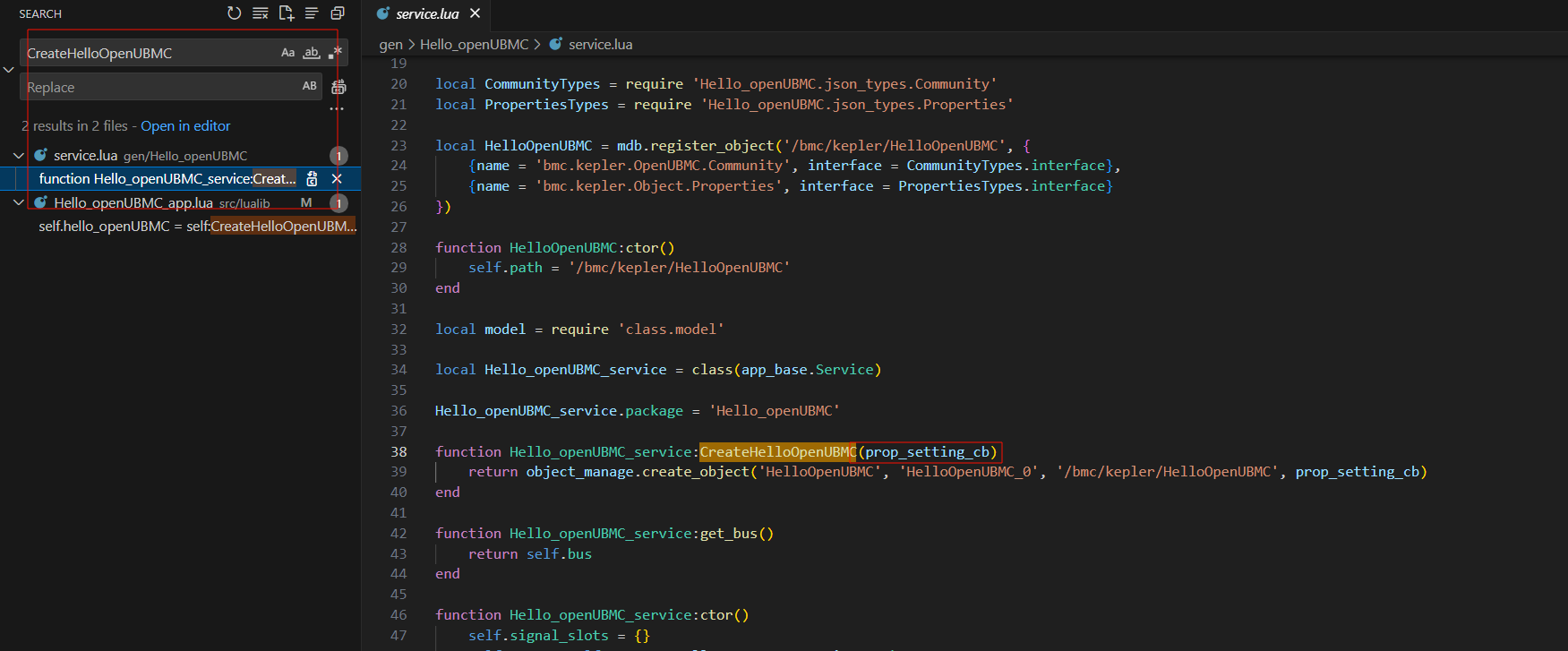The image size is (1568, 651).
Task: Toggle search details ellipsis button
Action: click(337, 108)
